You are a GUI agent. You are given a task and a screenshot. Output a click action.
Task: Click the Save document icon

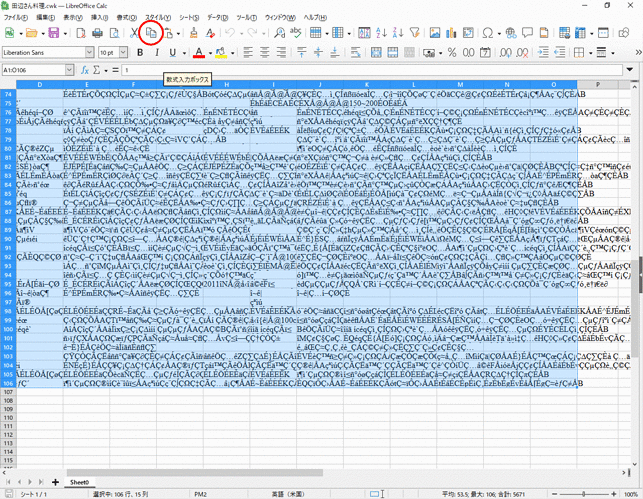tap(54, 33)
